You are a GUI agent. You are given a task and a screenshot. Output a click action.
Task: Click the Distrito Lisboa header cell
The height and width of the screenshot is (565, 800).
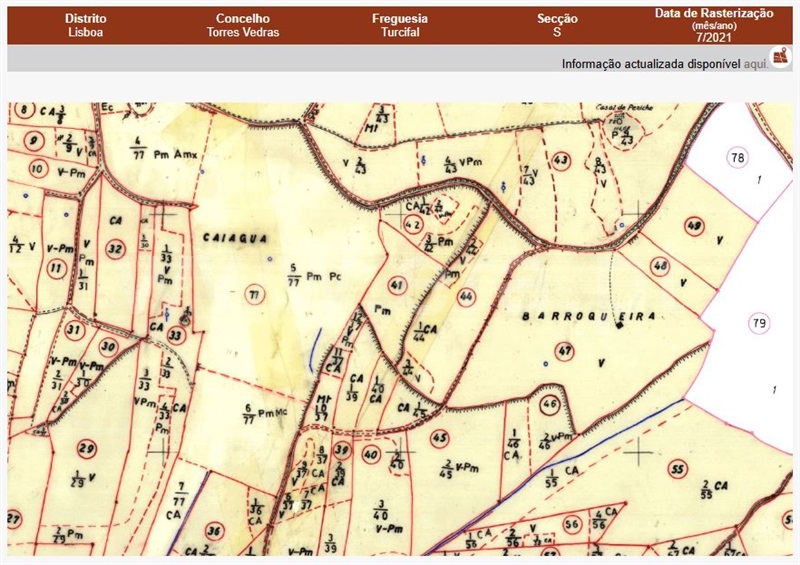[86, 25]
